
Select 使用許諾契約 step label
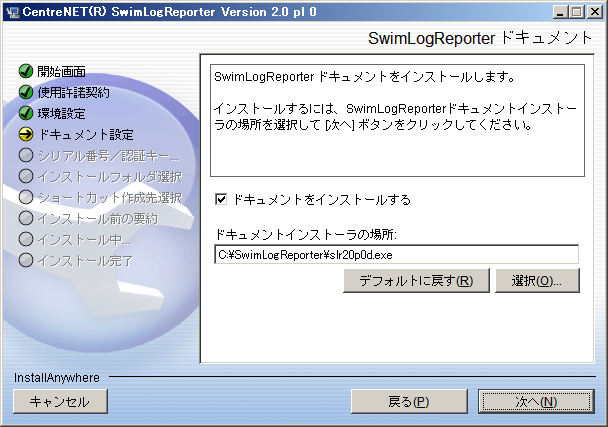(73, 93)
